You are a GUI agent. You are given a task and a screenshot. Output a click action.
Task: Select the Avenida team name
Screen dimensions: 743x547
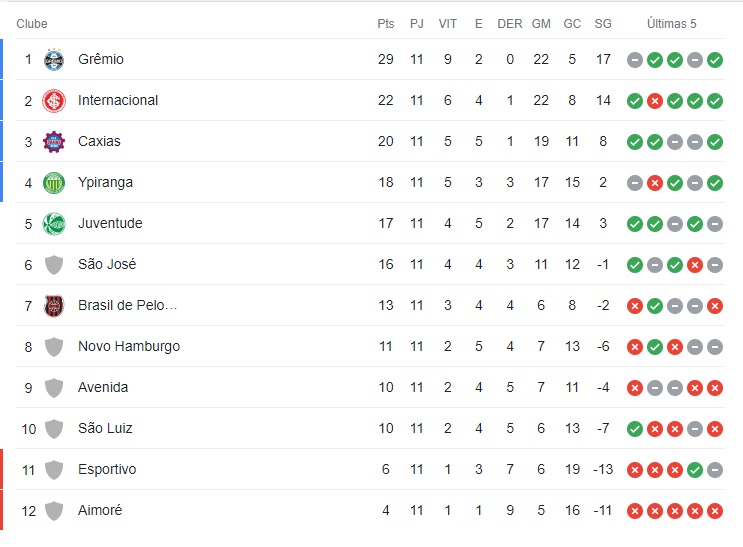[103, 388]
